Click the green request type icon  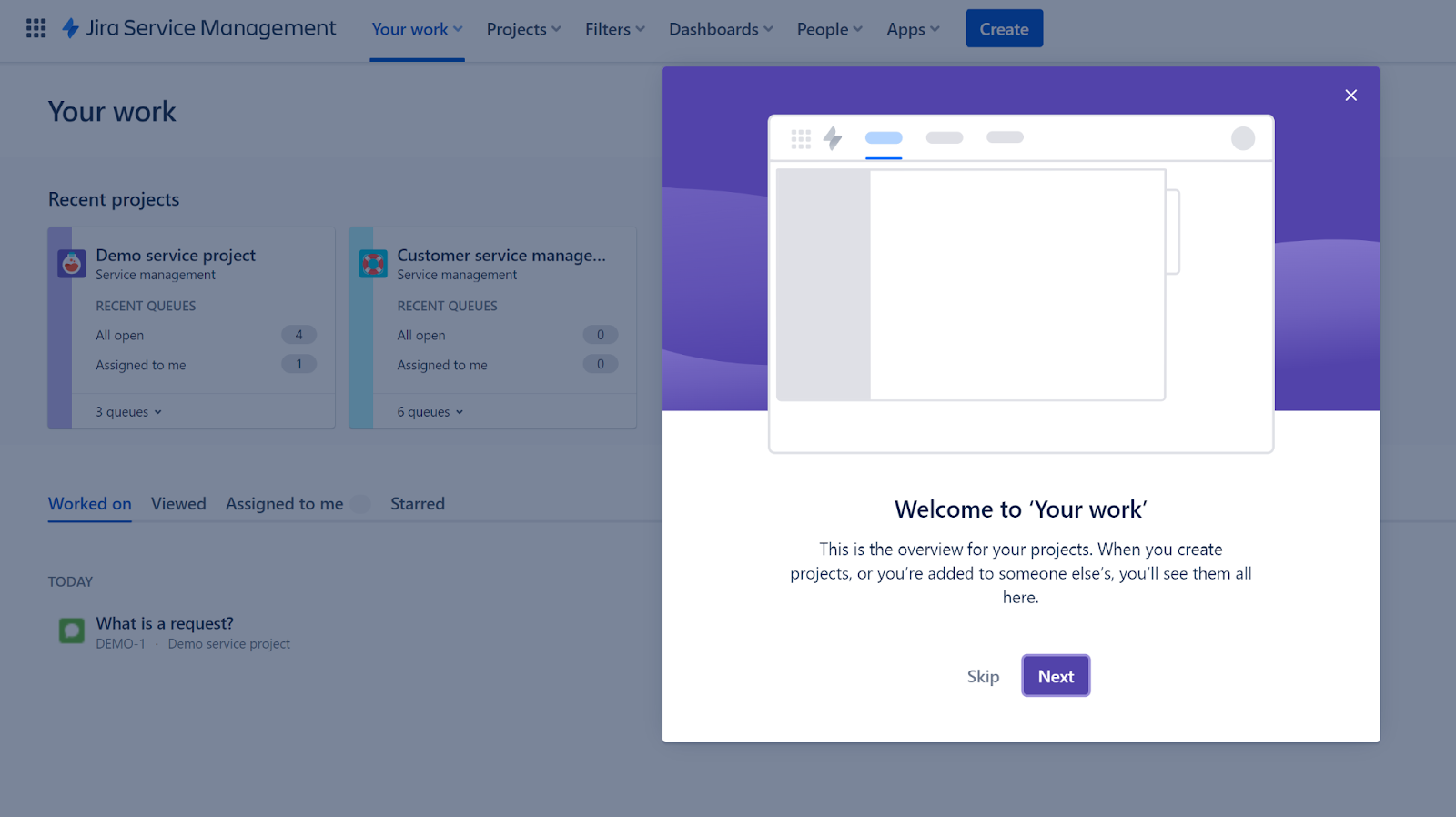click(72, 630)
